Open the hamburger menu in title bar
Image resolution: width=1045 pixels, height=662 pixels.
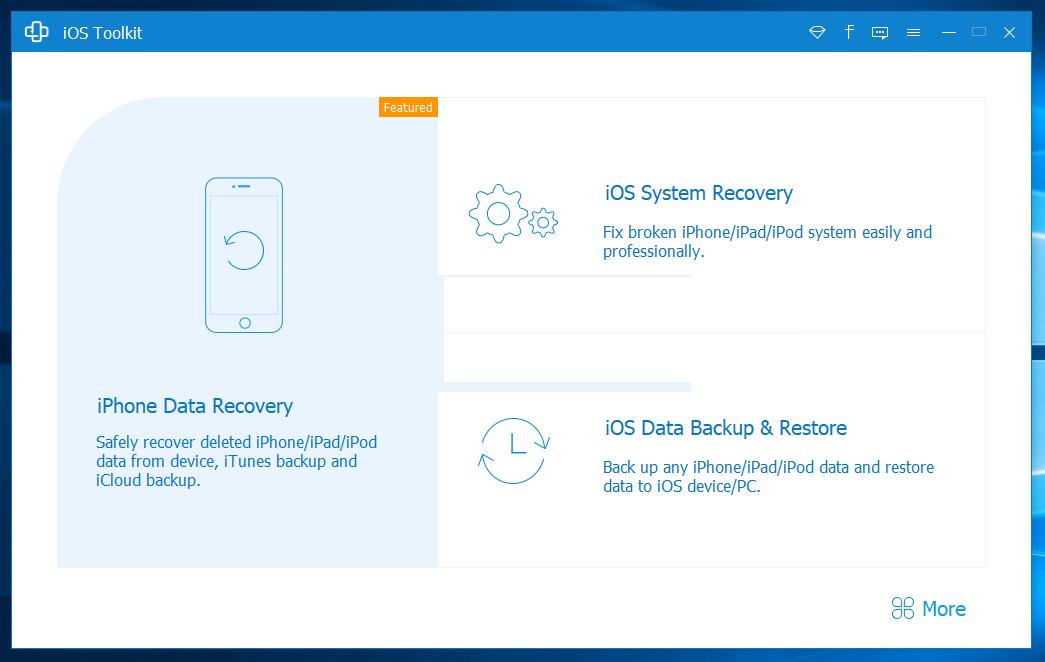[x=913, y=33]
